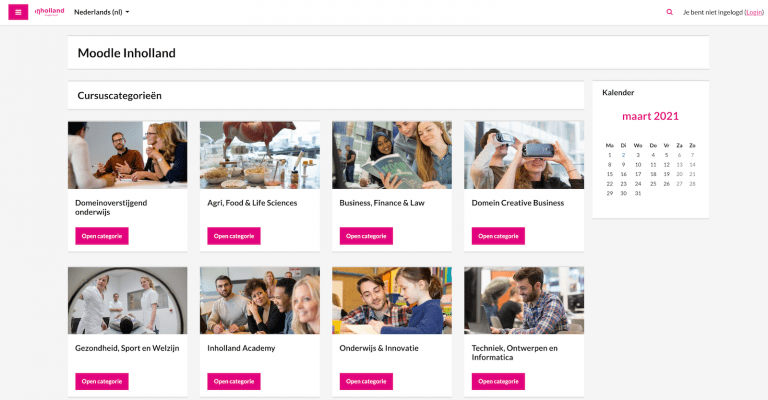Click the Domeinoverstijgend onderwijs thumbnail image
The height and width of the screenshot is (400, 768).
point(127,155)
